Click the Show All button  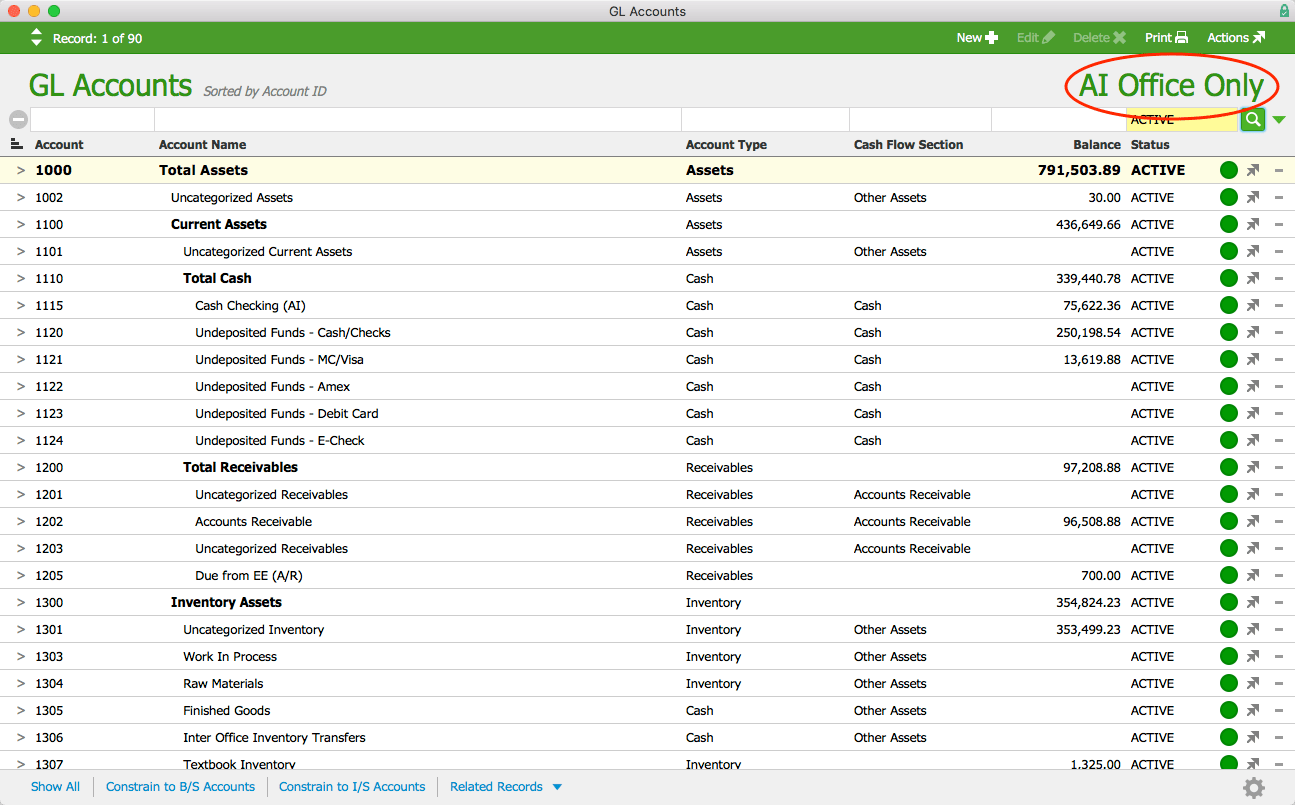[55, 787]
